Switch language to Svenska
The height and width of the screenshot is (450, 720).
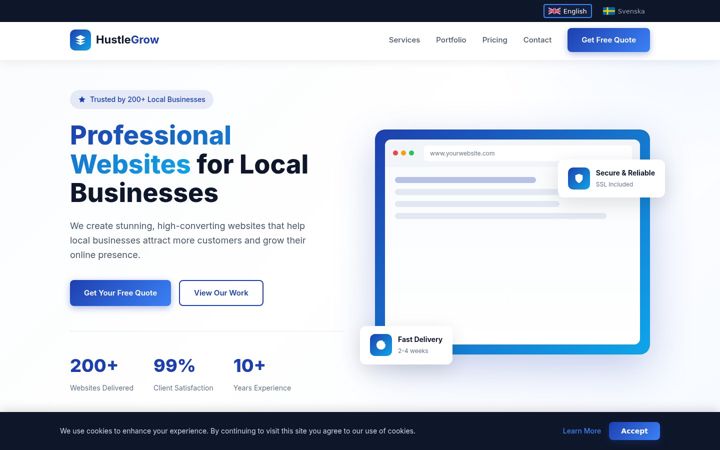(x=624, y=11)
